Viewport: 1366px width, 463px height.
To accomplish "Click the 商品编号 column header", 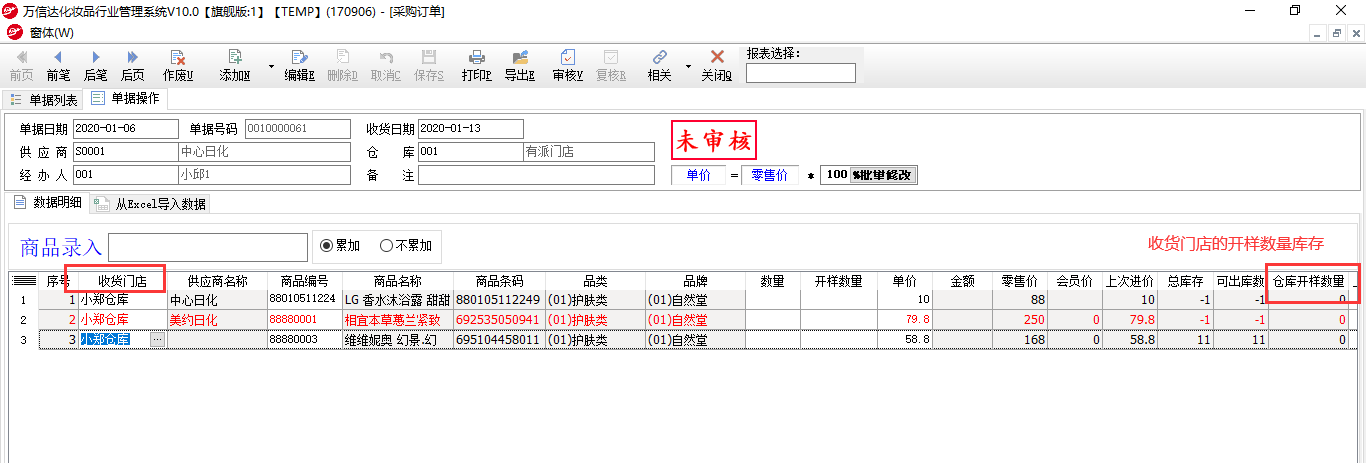I will [x=305, y=281].
